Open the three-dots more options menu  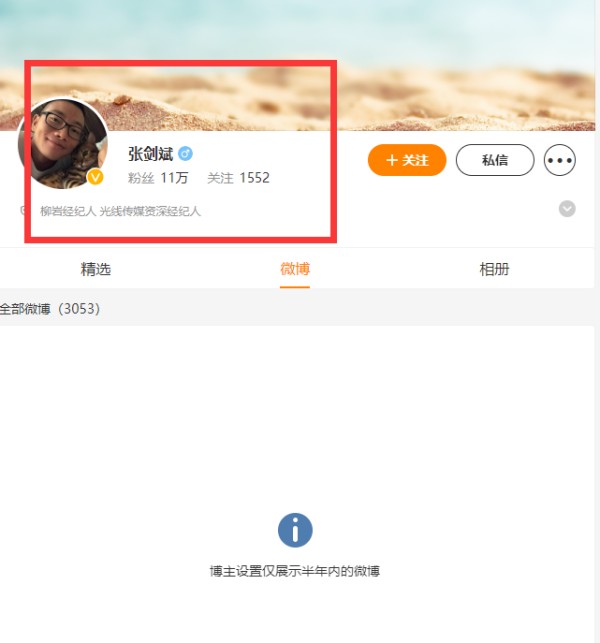tap(560, 160)
